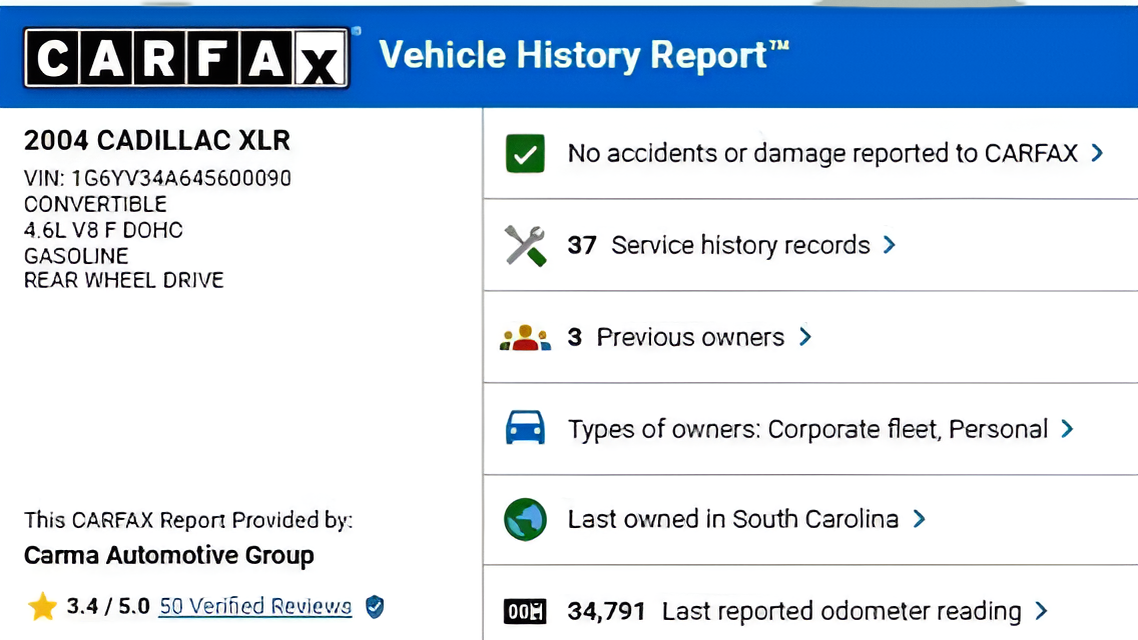Viewport: 1138px width, 640px height.
Task: Expand the types of owners chevron
Action: (x=1068, y=429)
